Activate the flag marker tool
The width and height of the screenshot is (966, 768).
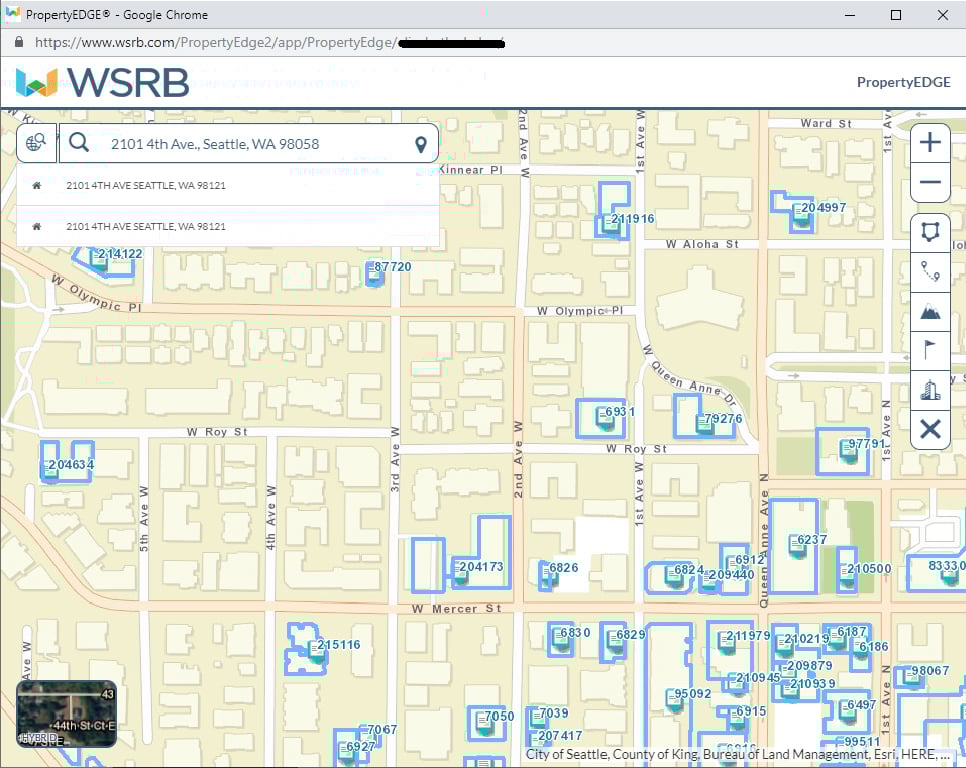[x=930, y=350]
